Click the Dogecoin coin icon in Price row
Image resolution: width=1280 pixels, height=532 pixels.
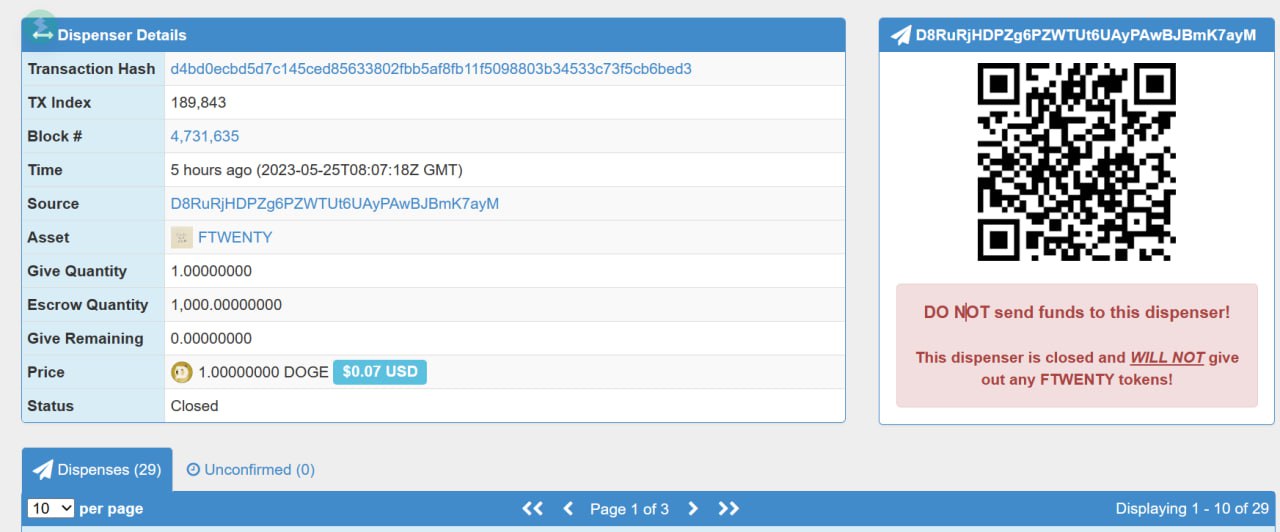point(182,372)
